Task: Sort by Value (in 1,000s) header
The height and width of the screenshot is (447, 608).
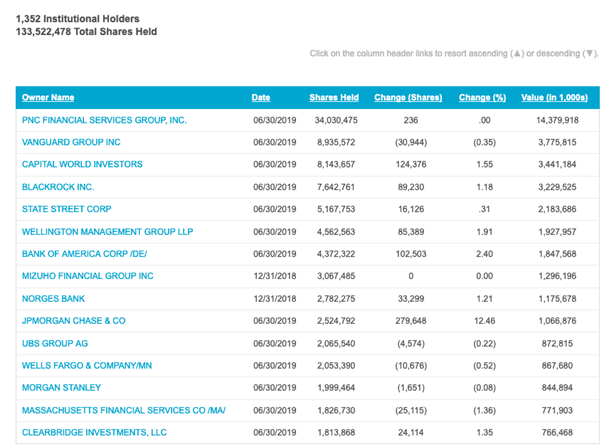Action: [554, 97]
